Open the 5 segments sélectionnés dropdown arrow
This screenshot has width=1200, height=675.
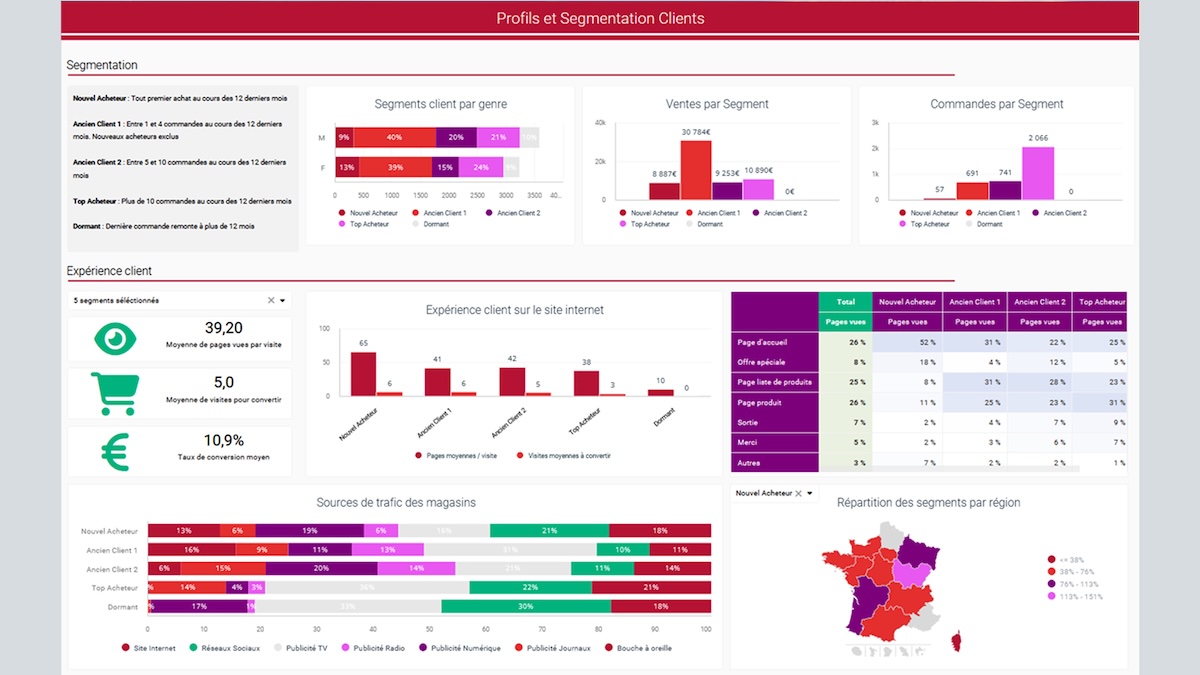(x=283, y=300)
